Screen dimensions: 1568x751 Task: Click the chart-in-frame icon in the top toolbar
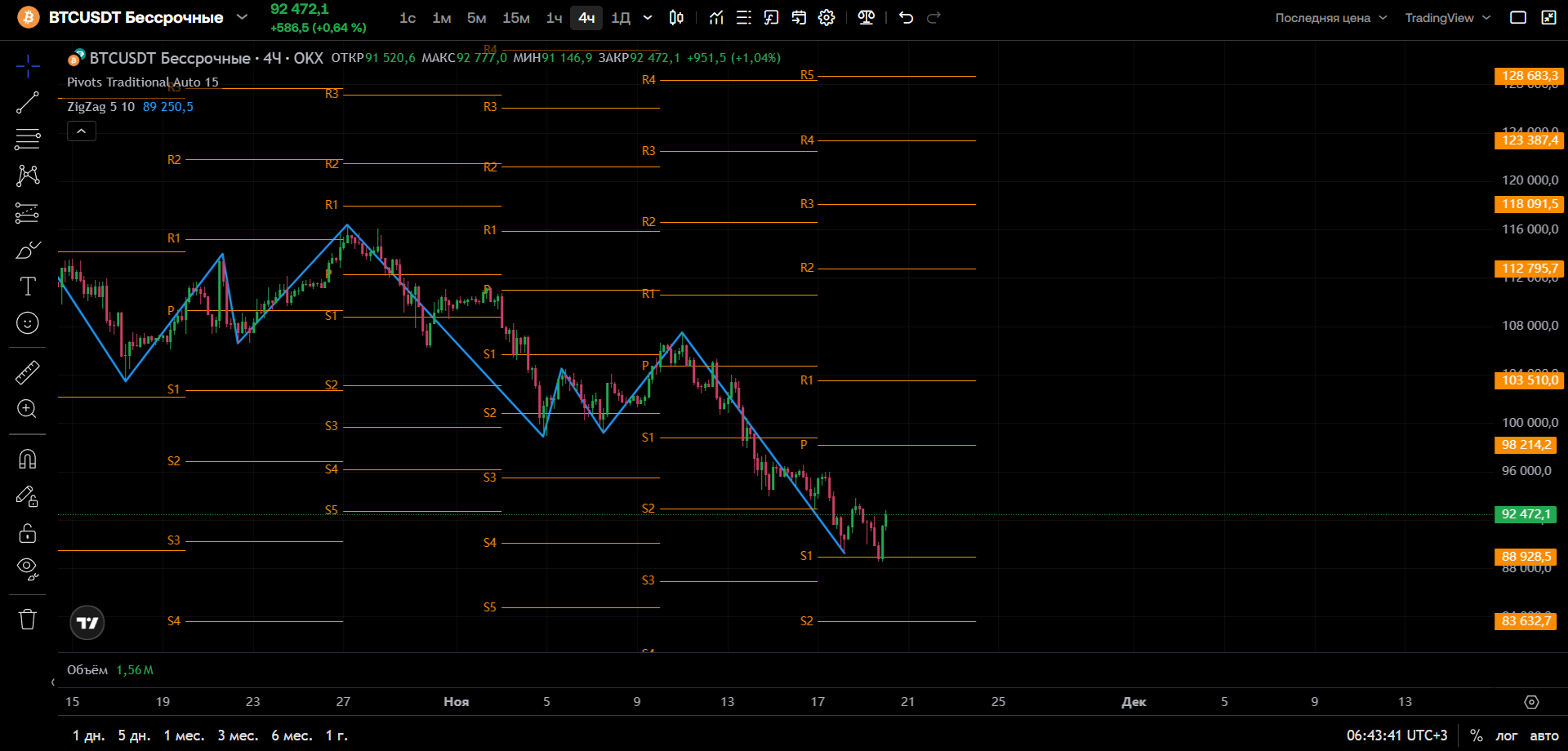tap(771, 18)
